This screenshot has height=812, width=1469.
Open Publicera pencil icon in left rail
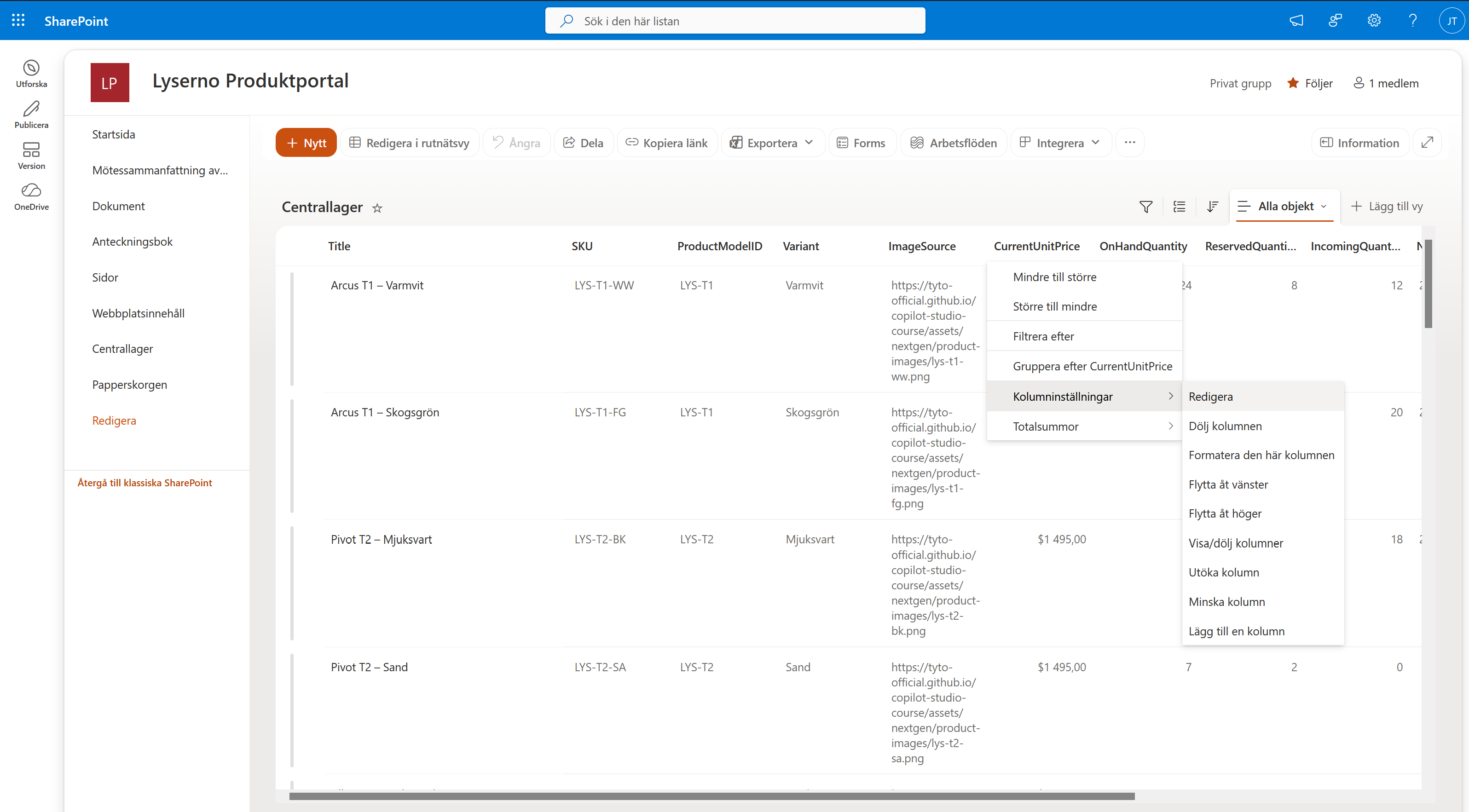pyautogui.click(x=31, y=115)
